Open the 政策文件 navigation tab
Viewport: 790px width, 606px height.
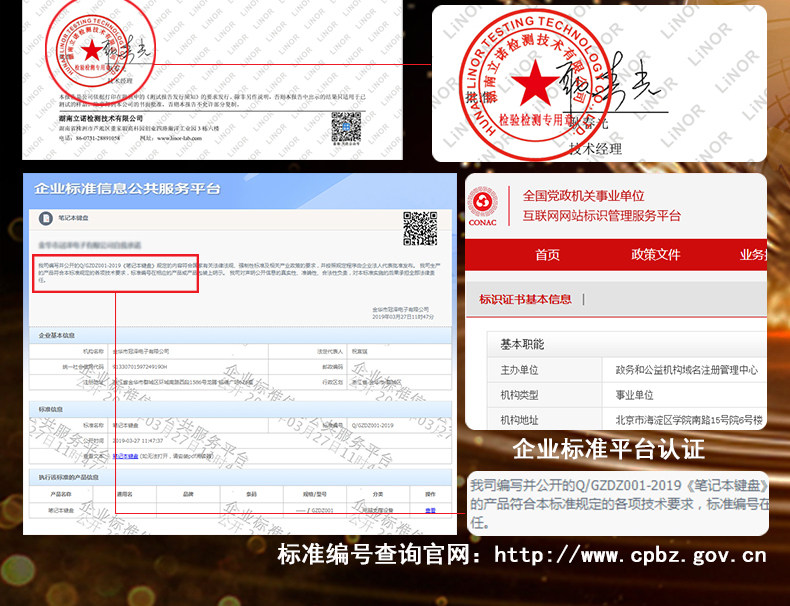click(x=655, y=254)
